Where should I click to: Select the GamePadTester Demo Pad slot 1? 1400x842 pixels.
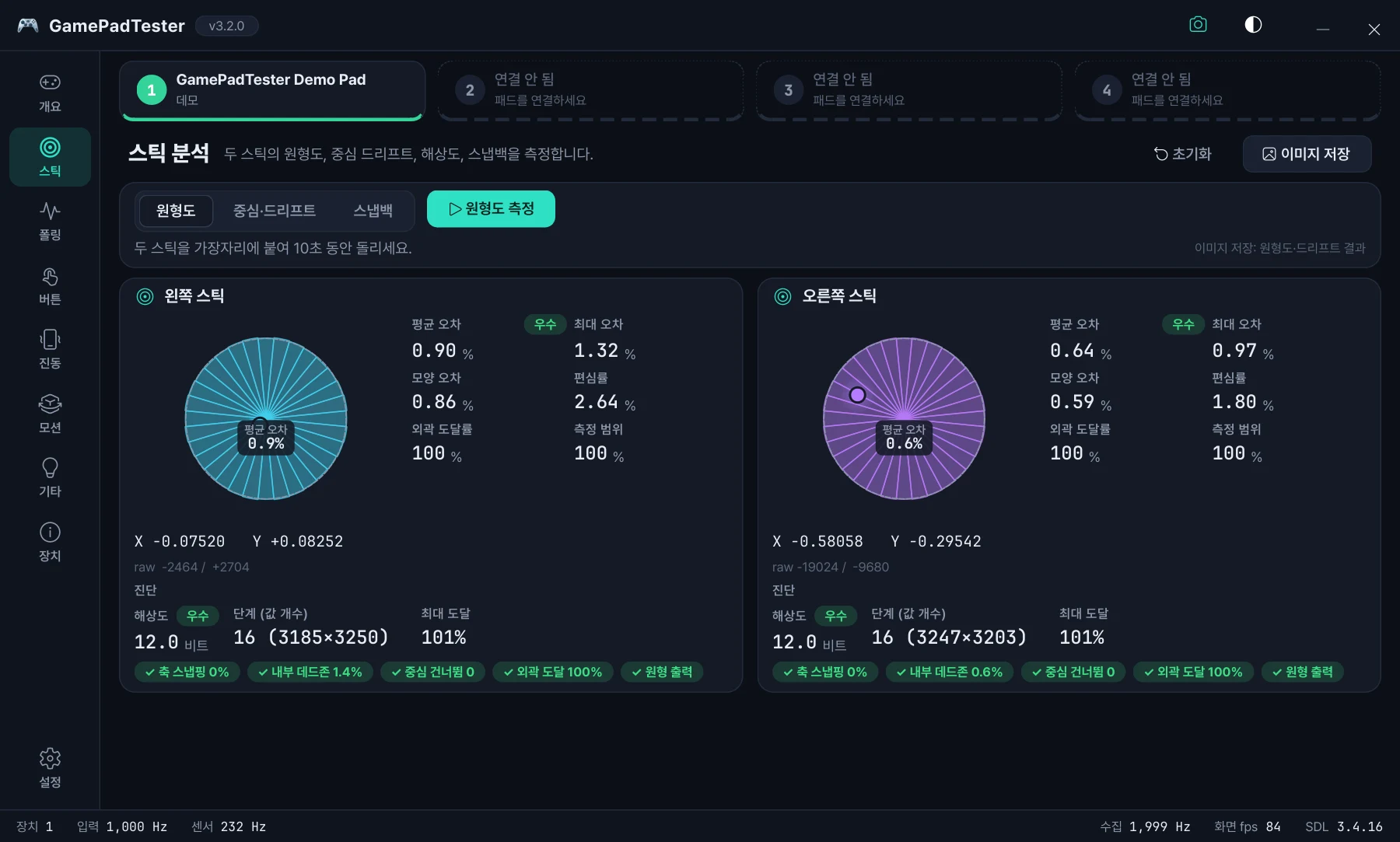pyautogui.click(x=272, y=90)
